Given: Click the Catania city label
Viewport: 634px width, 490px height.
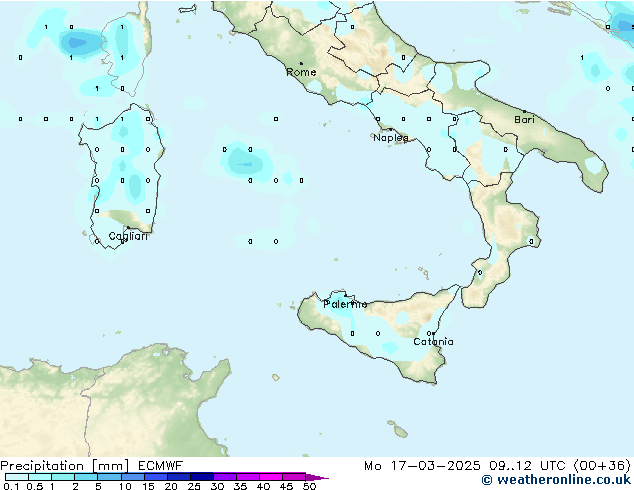Looking at the screenshot, I should pyautogui.click(x=433, y=342).
